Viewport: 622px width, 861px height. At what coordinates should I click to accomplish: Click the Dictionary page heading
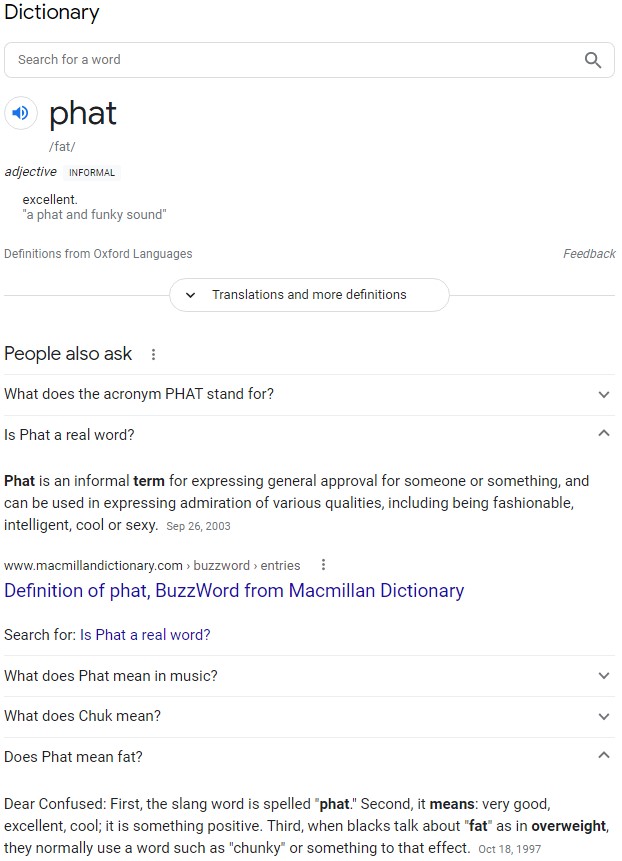(51, 13)
